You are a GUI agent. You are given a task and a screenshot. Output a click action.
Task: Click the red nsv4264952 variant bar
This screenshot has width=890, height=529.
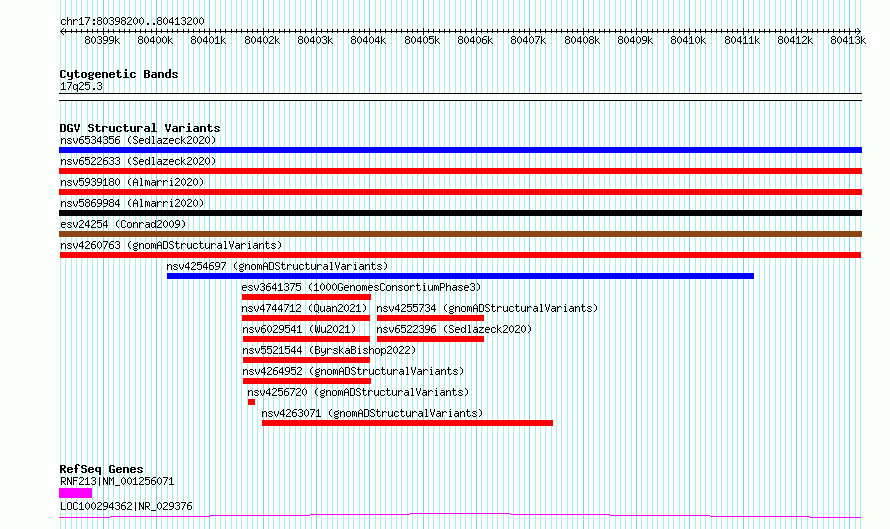pos(307,381)
